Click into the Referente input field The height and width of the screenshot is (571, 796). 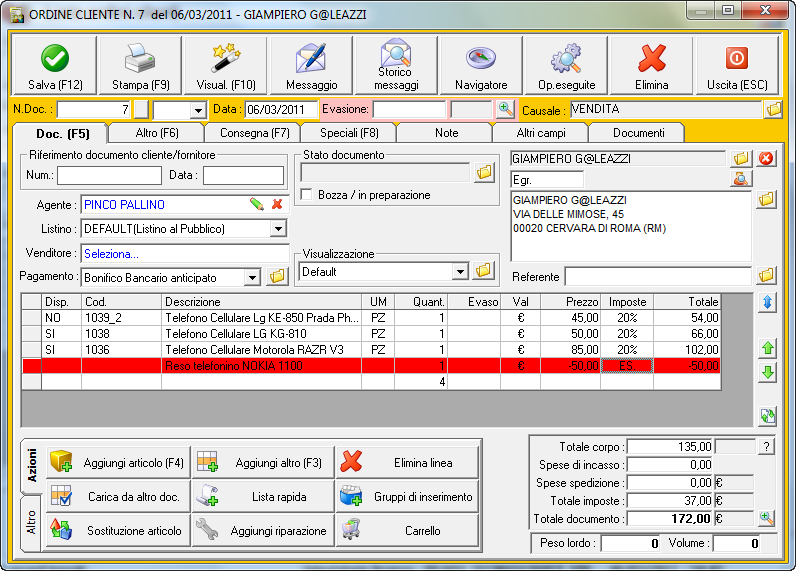click(x=657, y=276)
